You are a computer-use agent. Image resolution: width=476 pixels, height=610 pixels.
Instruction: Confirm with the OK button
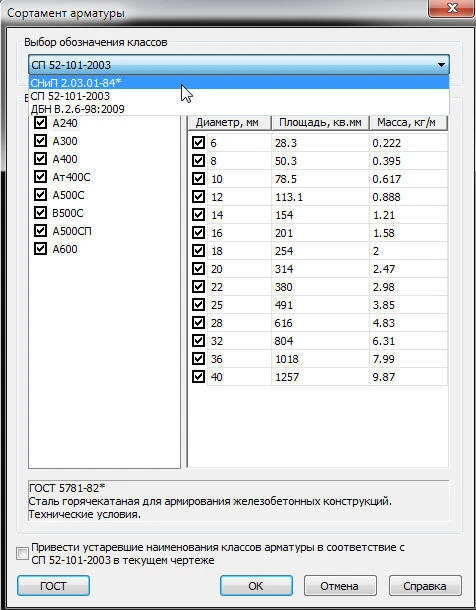tap(256, 586)
